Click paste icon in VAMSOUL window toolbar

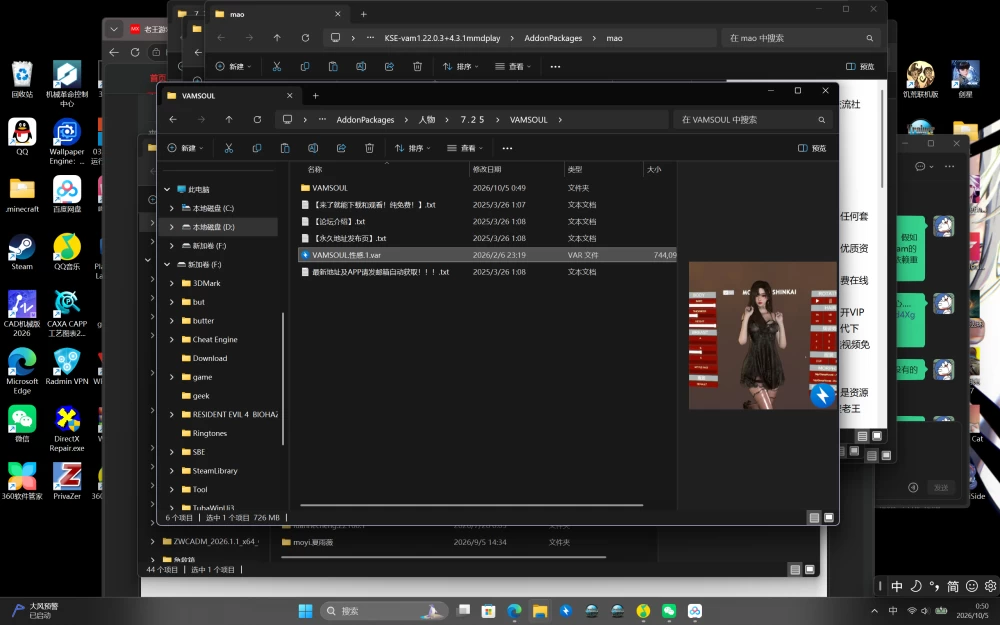pyautogui.click(x=285, y=148)
